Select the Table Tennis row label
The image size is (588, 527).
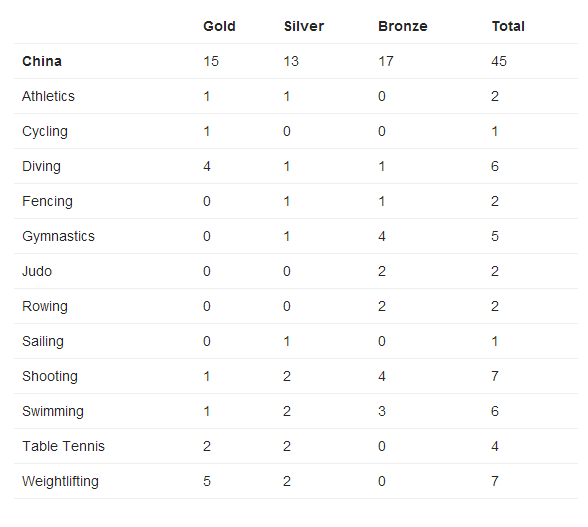[63, 446]
